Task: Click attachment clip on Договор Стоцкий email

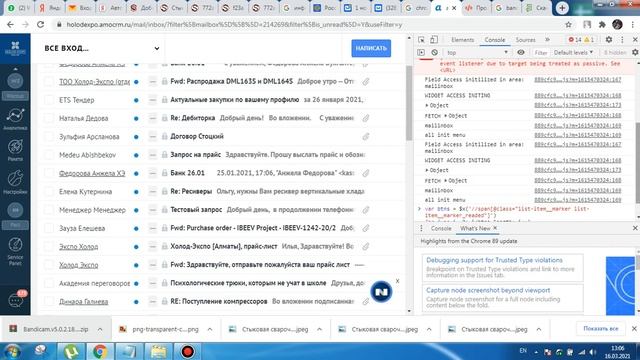Action: coord(366,136)
